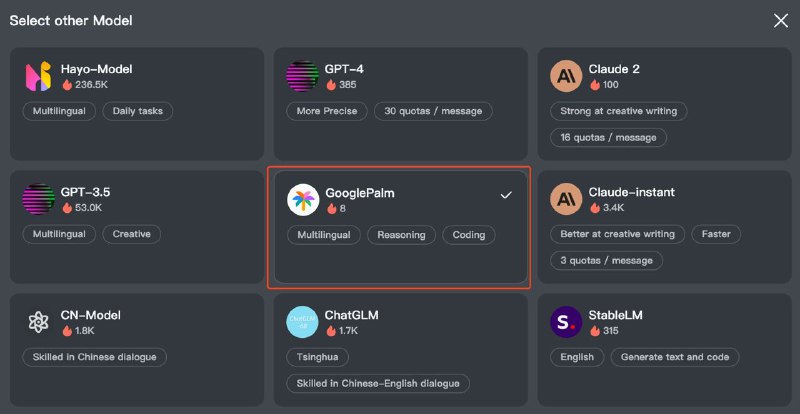
Task: Click the Skilled in Chinese dialogue tag
Action: (94, 357)
